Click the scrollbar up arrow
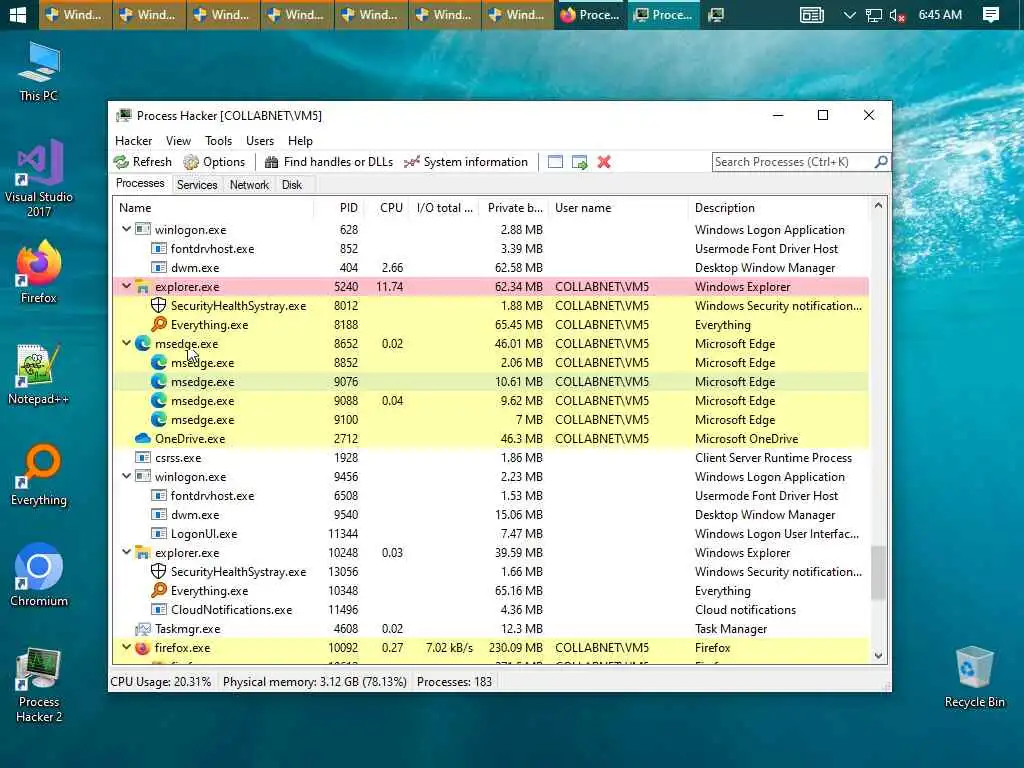The height and width of the screenshot is (768, 1024). pyautogui.click(x=878, y=206)
